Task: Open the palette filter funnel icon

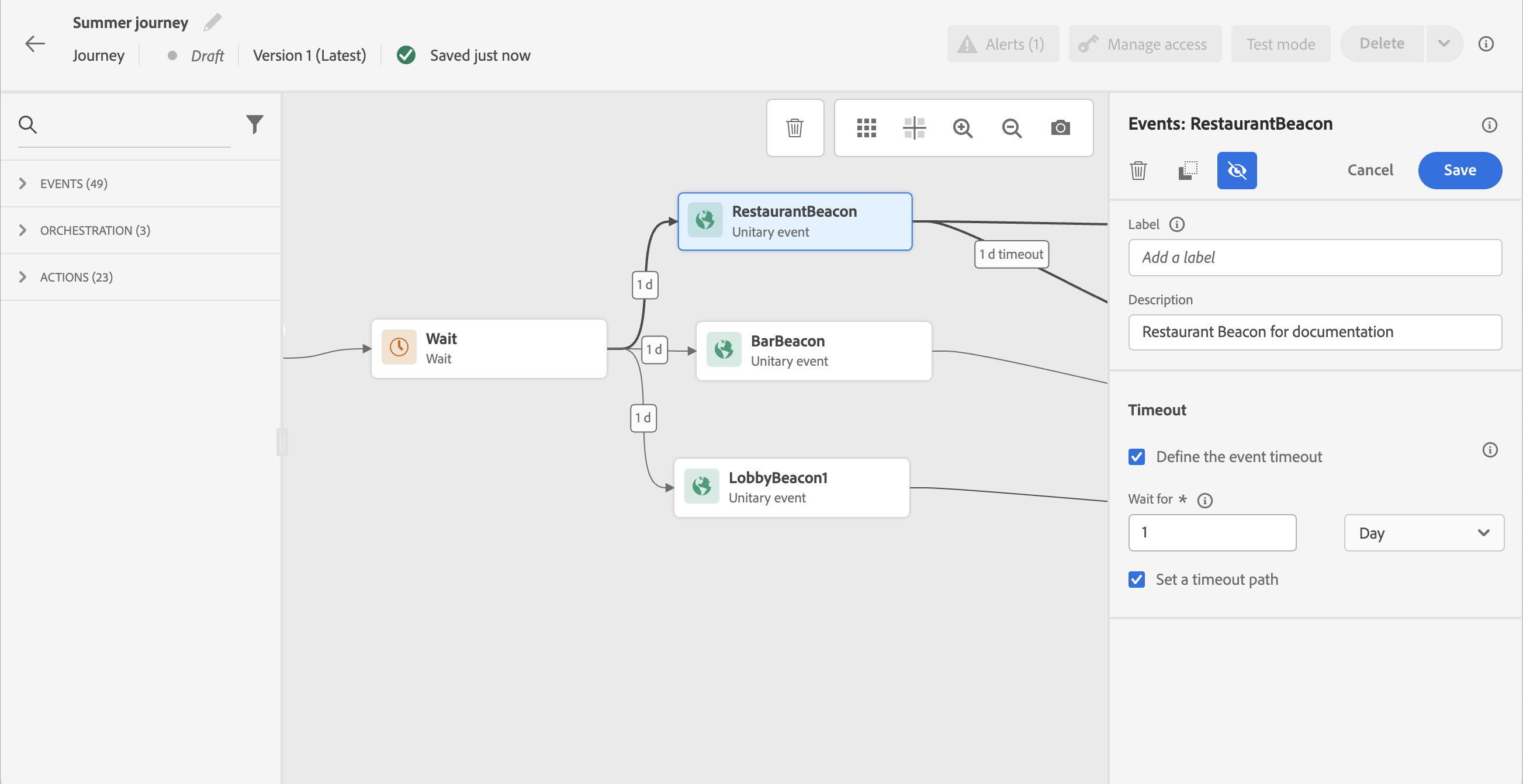Action: click(x=254, y=124)
